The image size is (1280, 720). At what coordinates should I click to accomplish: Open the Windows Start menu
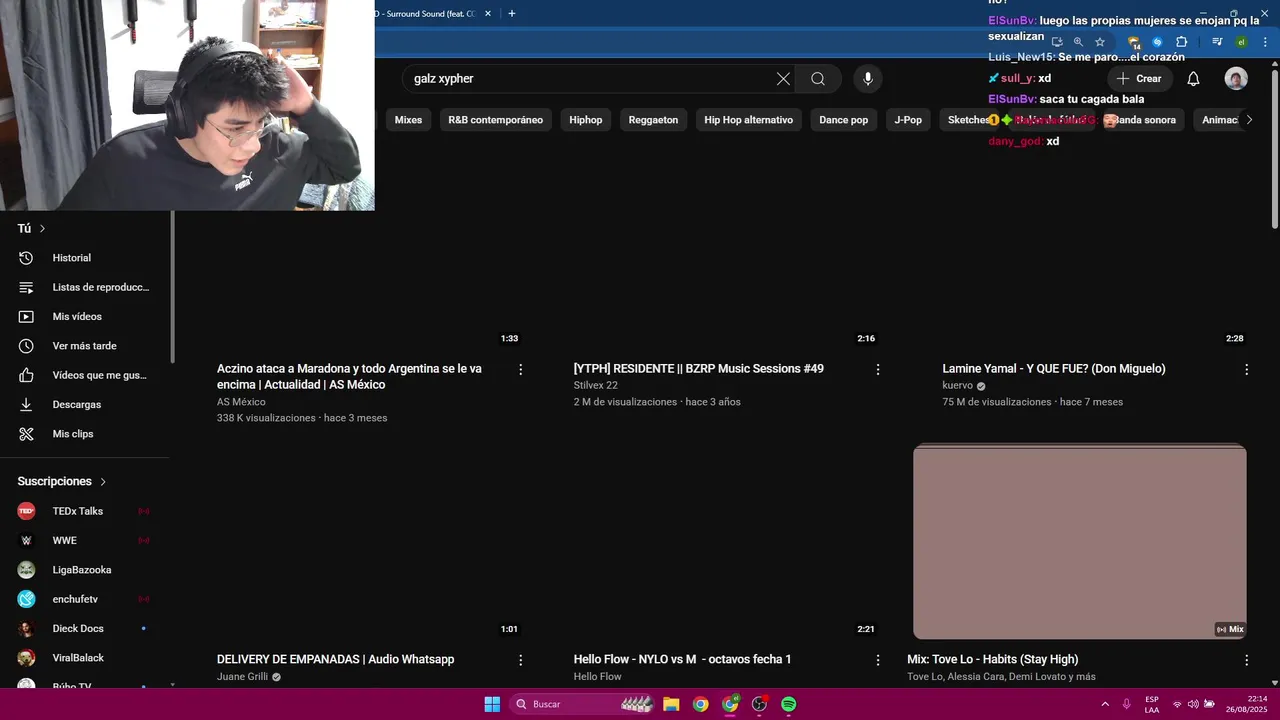tap(492, 705)
